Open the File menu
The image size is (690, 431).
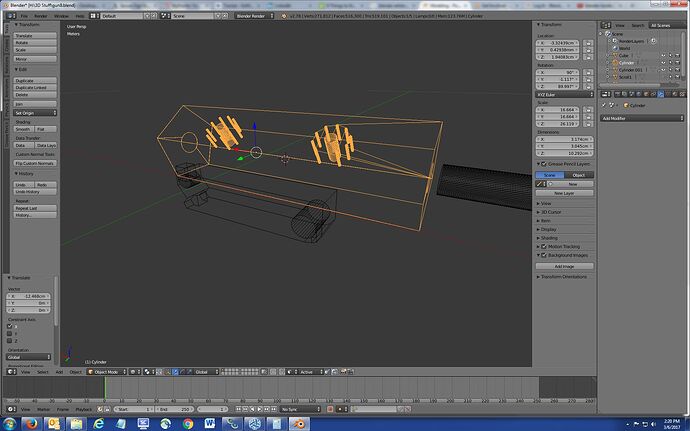(x=24, y=16)
